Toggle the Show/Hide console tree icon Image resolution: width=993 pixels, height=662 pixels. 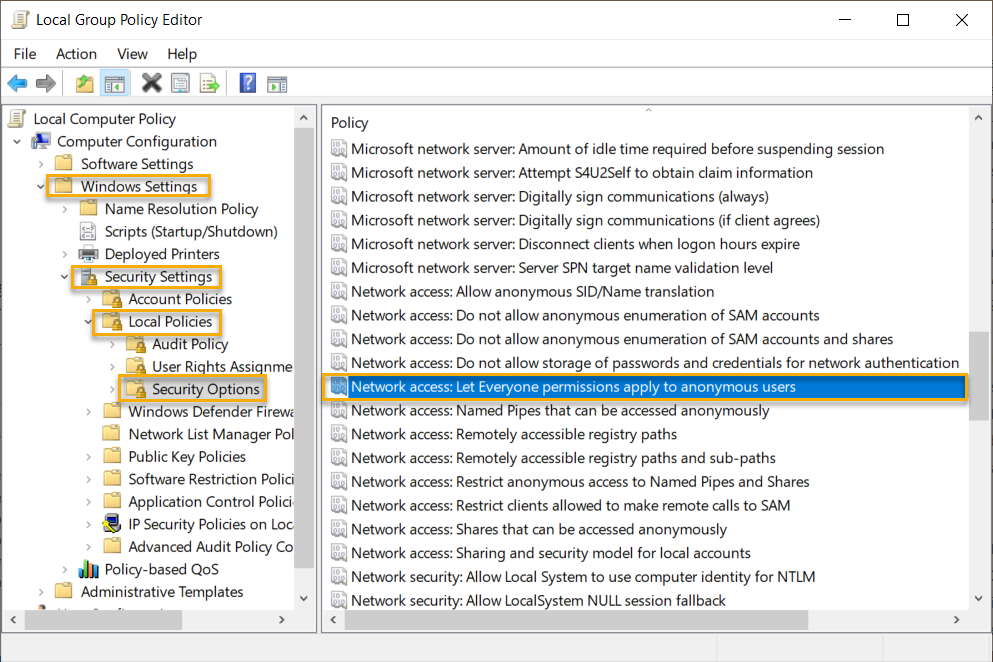coord(114,83)
